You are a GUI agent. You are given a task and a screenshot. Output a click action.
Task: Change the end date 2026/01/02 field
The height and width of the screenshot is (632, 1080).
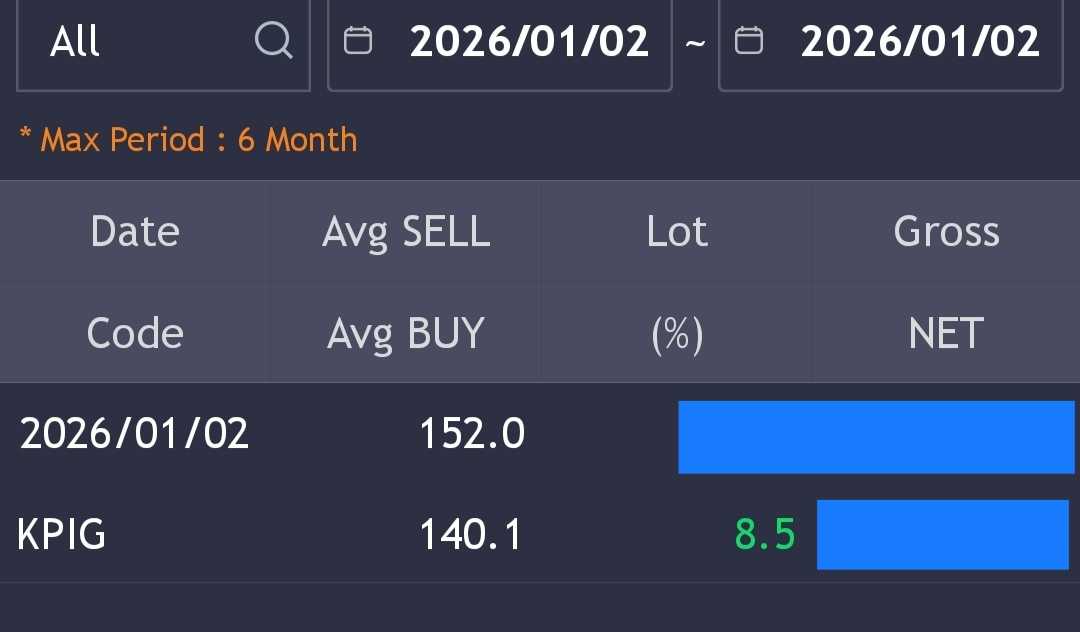(x=920, y=42)
